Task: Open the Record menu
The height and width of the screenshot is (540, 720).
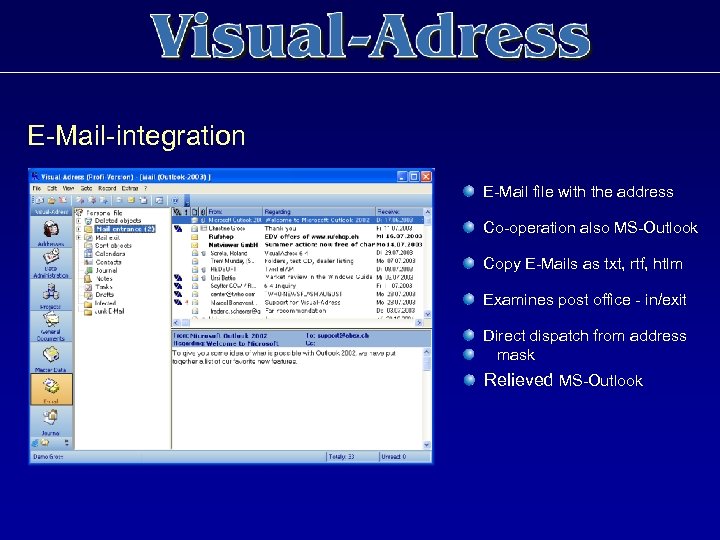Action: tap(107, 188)
